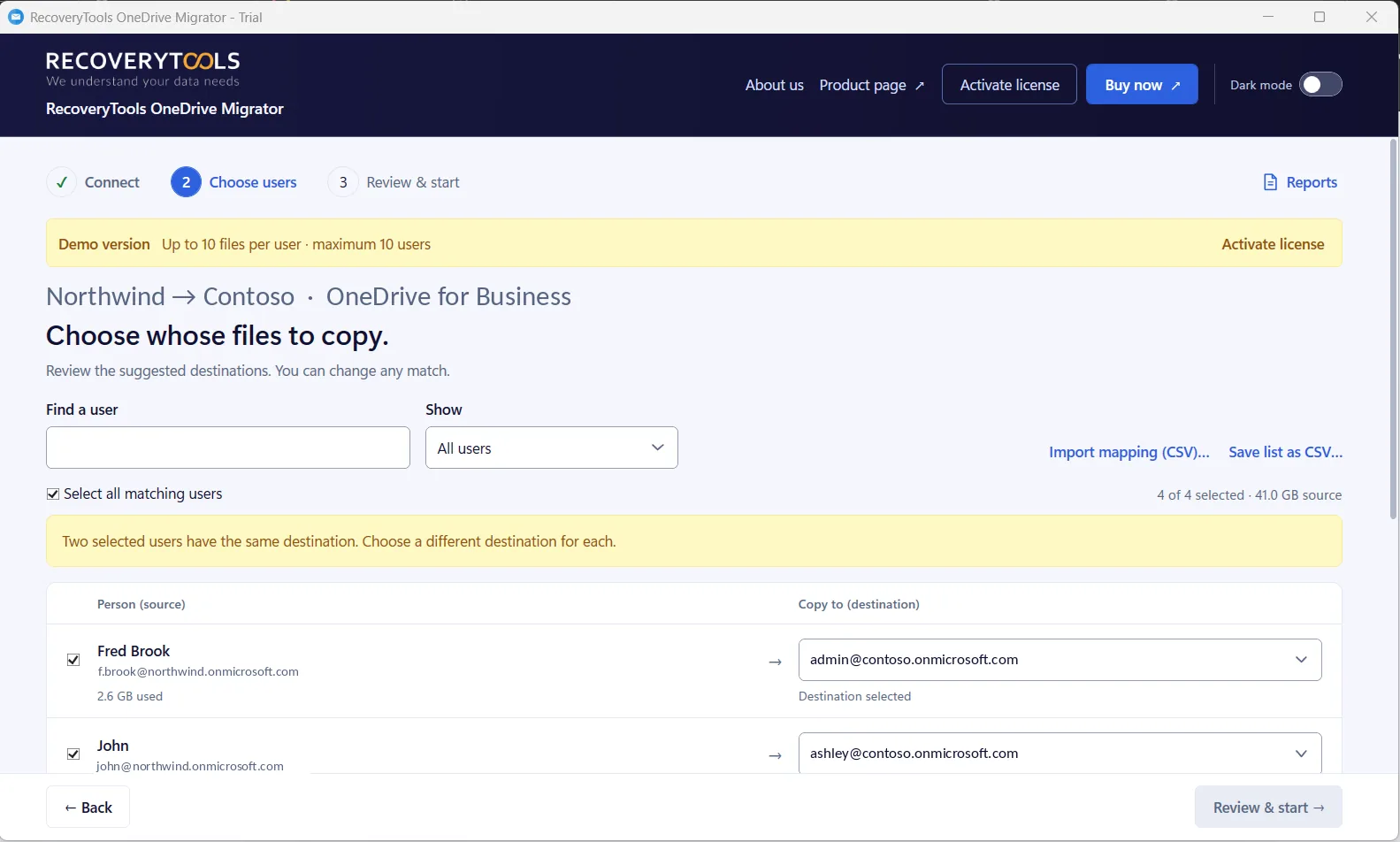Click john@northwind.onmicrosoft.com email text
The width and height of the screenshot is (1400, 842).
click(x=190, y=766)
